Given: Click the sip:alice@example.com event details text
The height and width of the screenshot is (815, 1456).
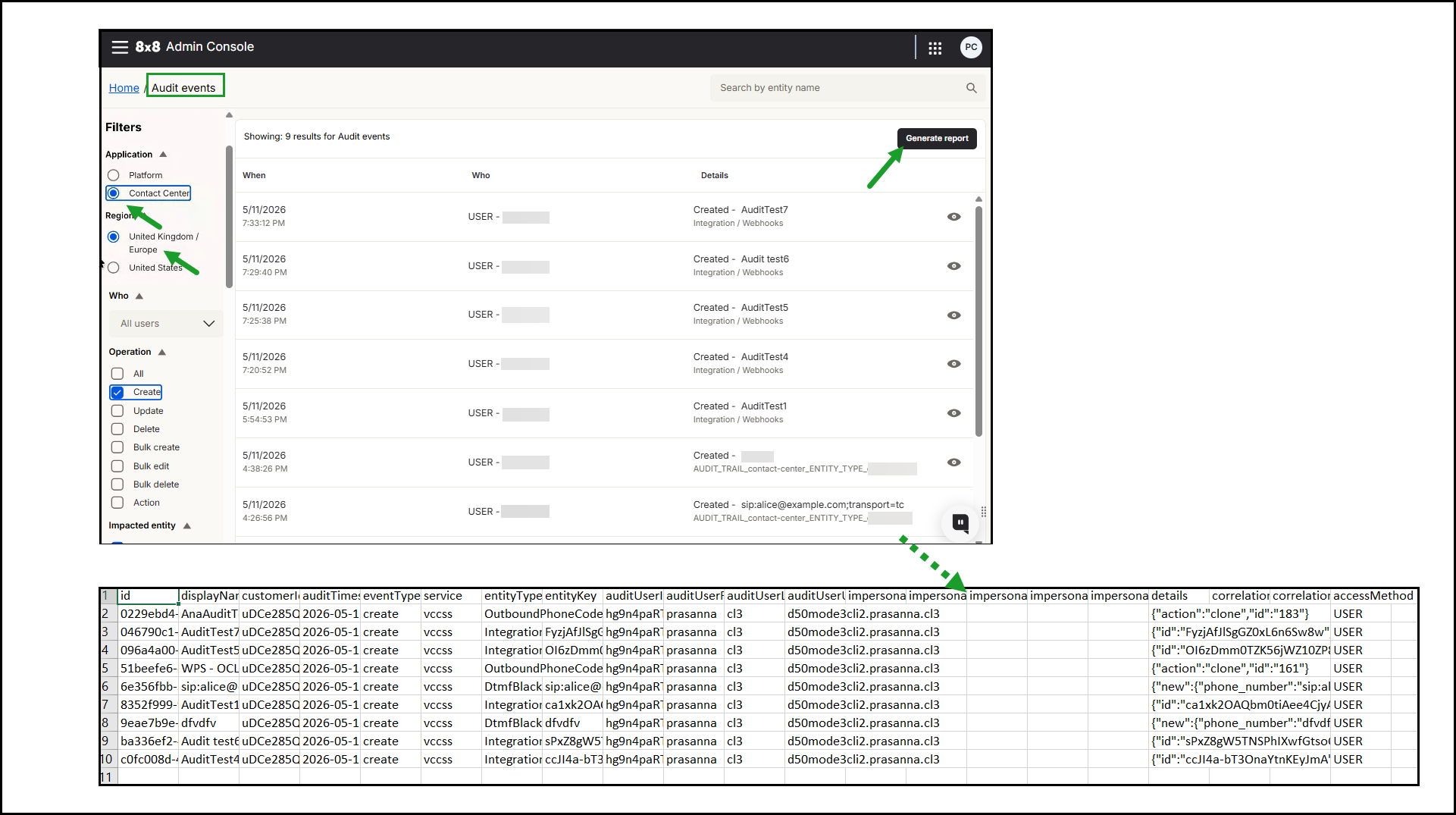Looking at the screenshot, I should point(822,505).
